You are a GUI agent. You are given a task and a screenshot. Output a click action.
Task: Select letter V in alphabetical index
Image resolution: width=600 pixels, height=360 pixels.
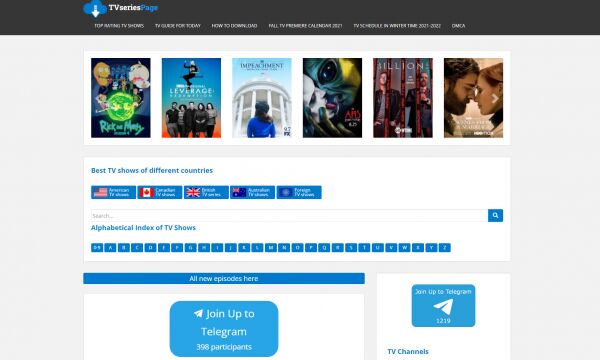point(391,248)
